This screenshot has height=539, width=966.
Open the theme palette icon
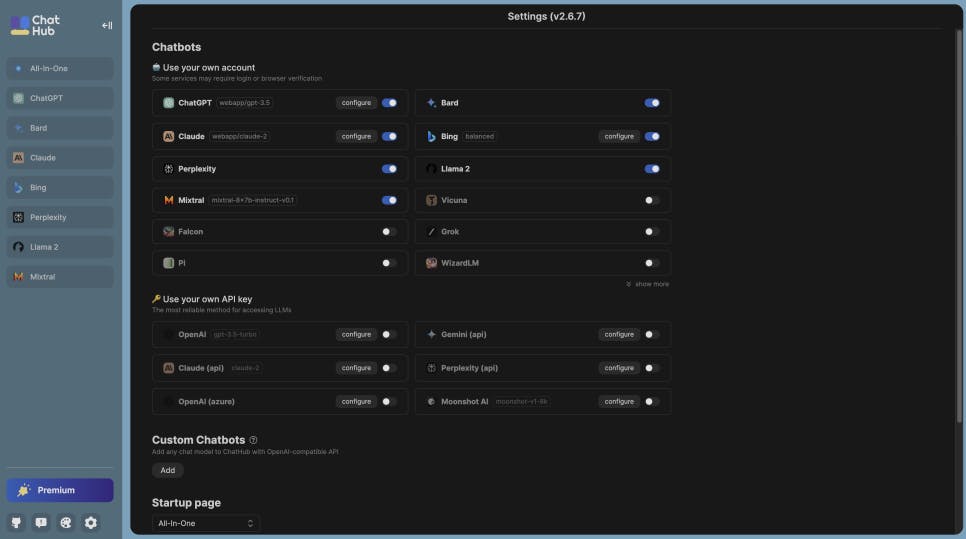coord(65,522)
